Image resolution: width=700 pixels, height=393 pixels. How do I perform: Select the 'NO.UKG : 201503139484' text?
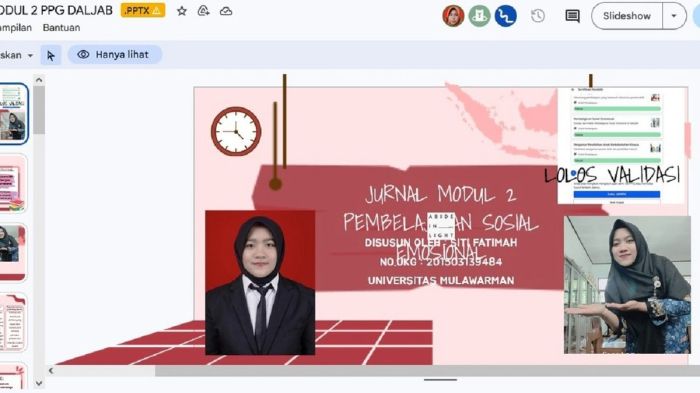click(441, 262)
